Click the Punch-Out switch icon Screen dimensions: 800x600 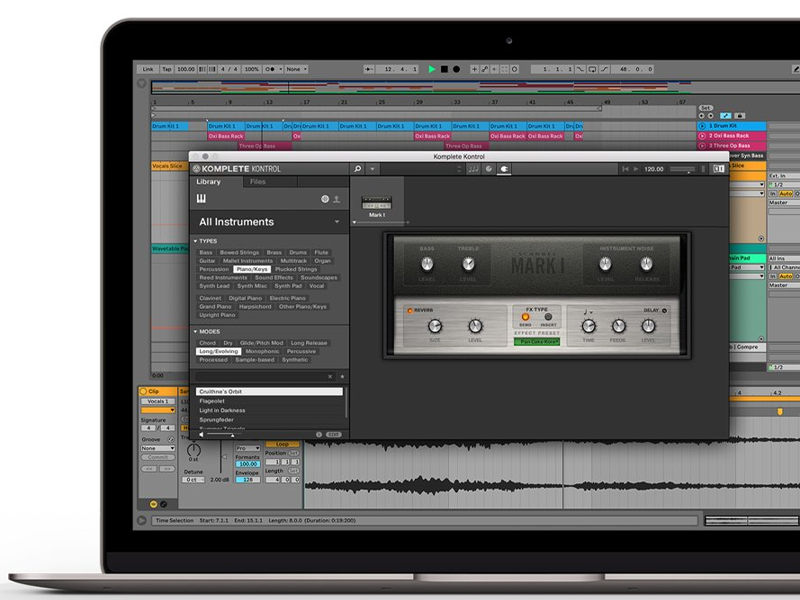(x=605, y=69)
